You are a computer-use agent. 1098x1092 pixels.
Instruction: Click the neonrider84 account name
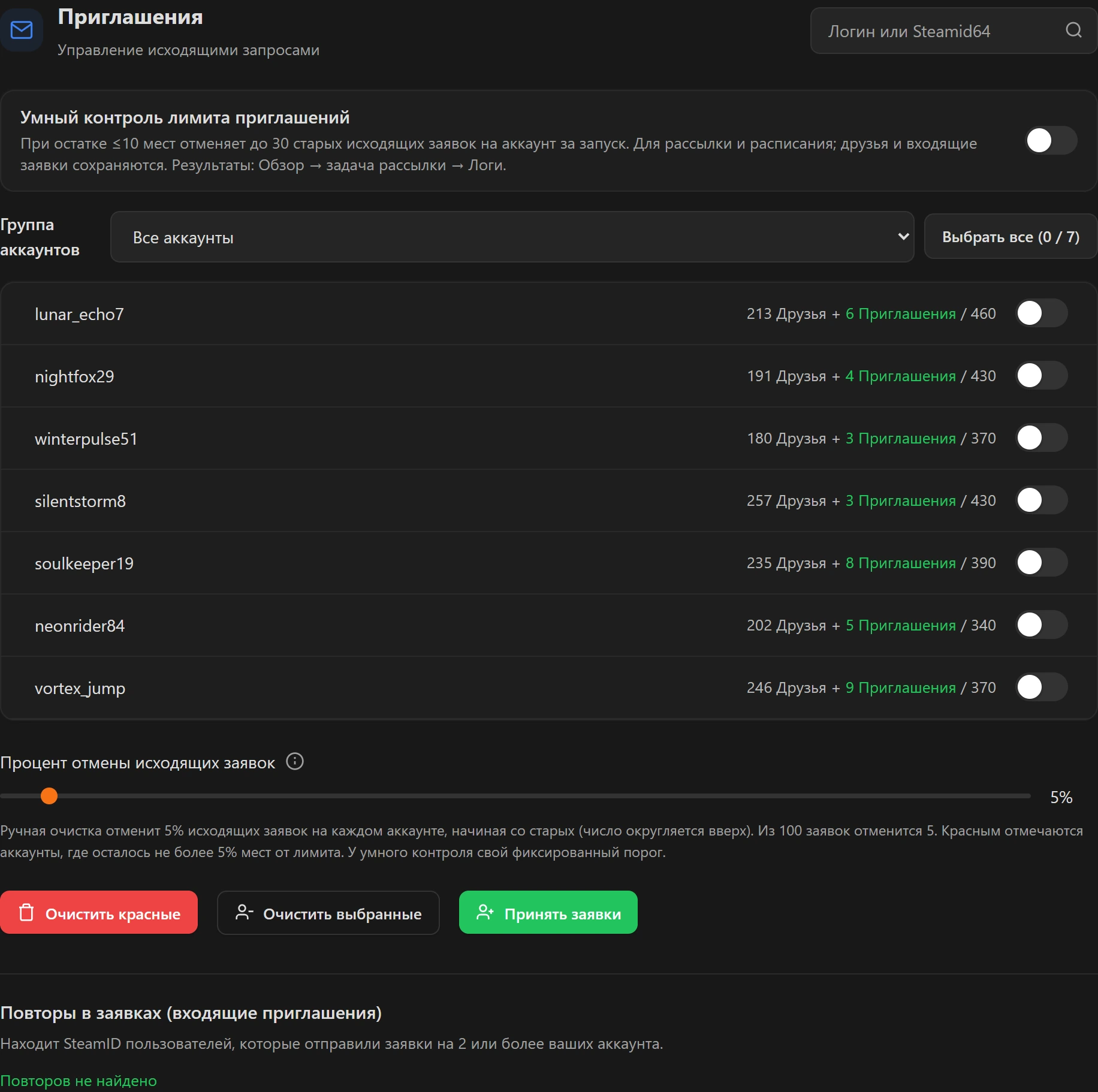[80, 626]
